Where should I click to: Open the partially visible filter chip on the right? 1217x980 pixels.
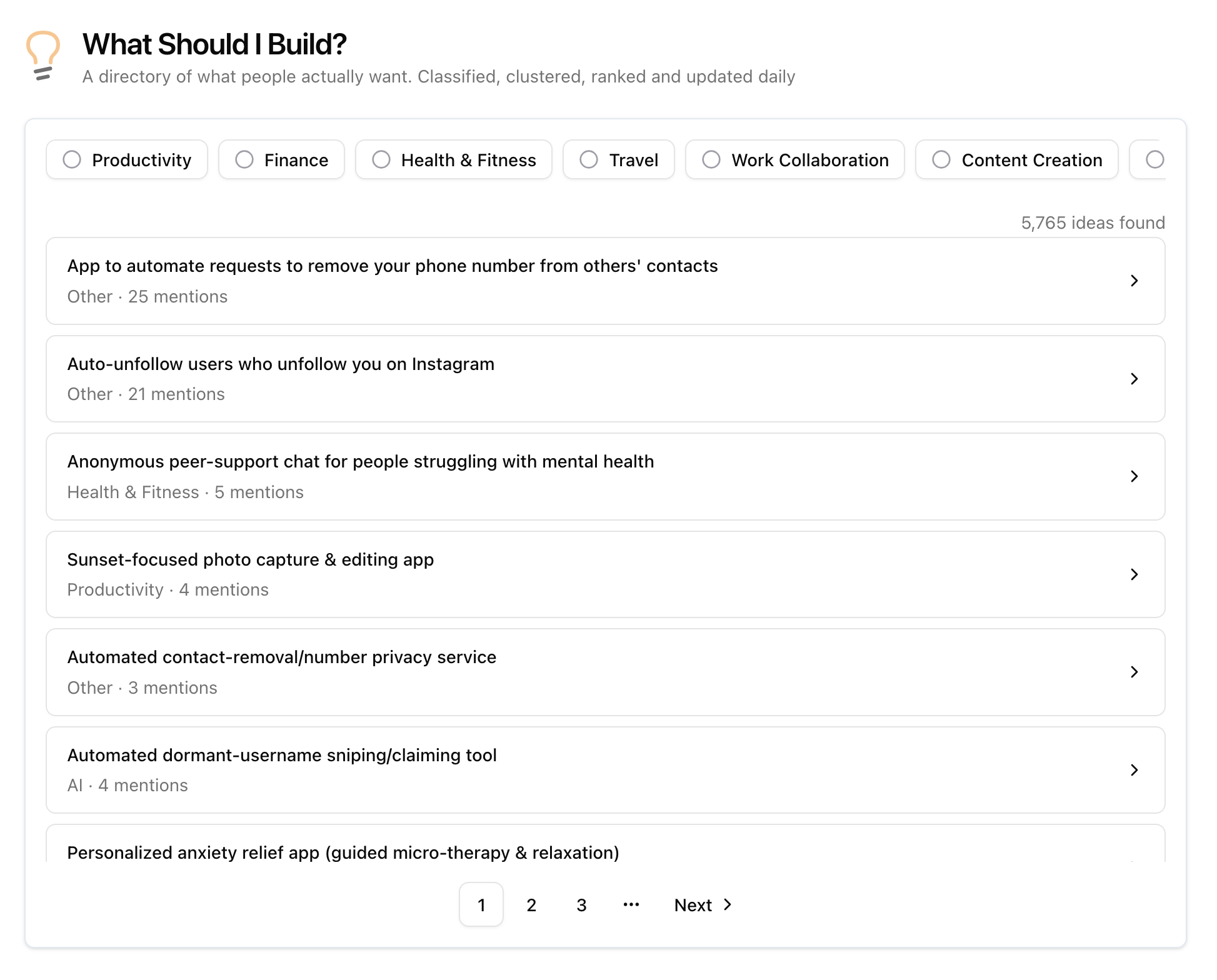click(1156, 159)
